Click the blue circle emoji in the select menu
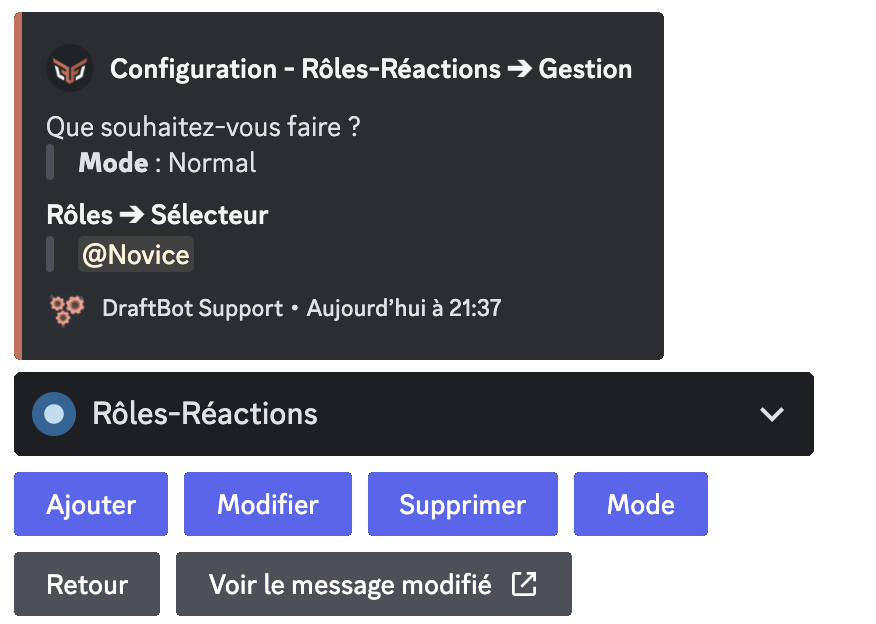Viewport: 876px width, 624px height. pyautogui.click(x=52, y=413)
